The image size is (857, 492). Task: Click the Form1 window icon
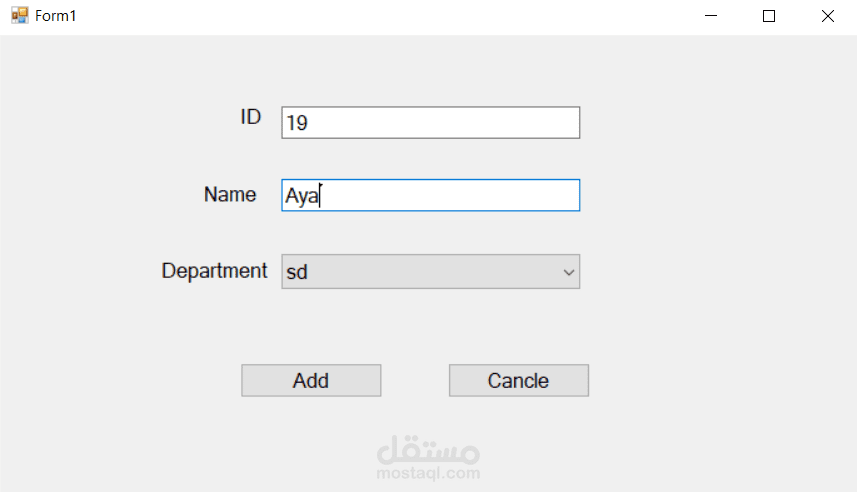(x=19, y=16)
